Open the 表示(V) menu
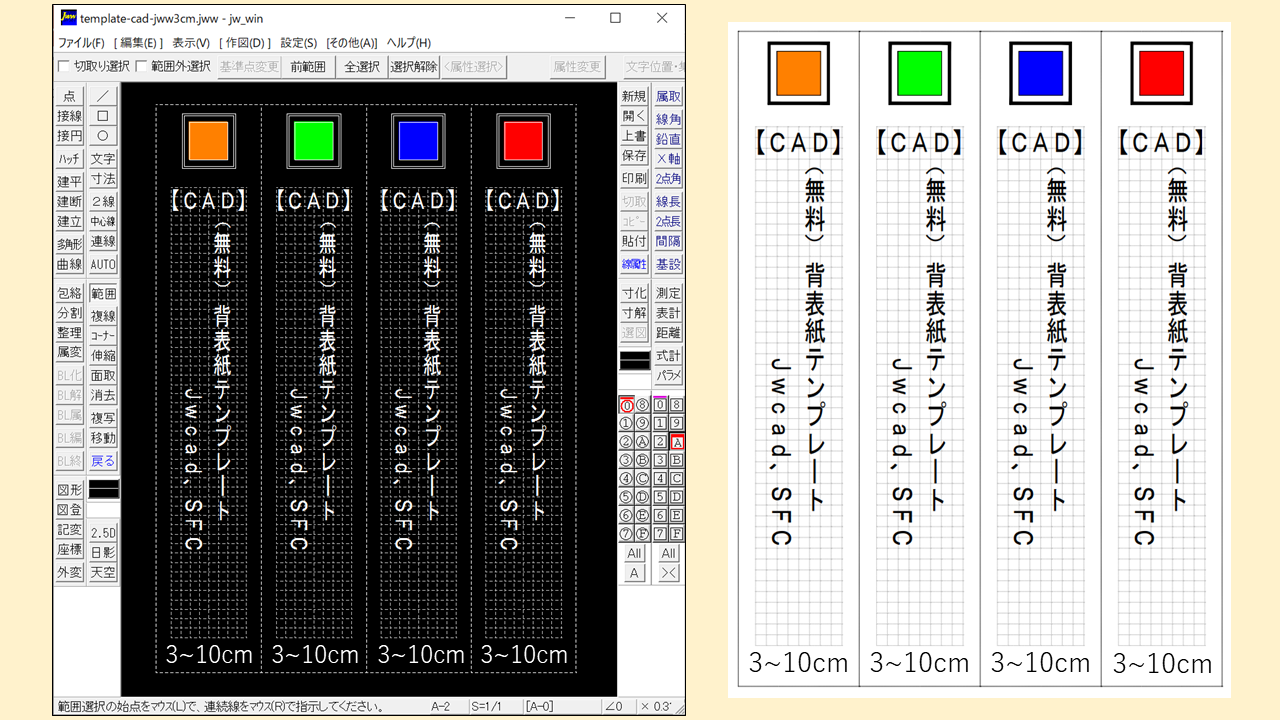The image size is (1280, 720). pos(191,43)
